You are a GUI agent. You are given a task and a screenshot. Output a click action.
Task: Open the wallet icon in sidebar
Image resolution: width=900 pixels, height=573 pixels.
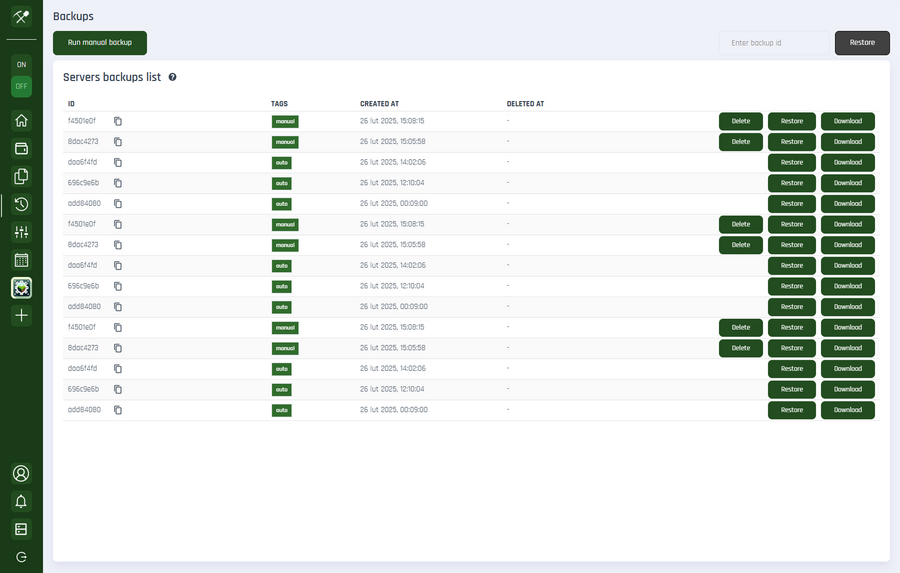coord(21,149)
